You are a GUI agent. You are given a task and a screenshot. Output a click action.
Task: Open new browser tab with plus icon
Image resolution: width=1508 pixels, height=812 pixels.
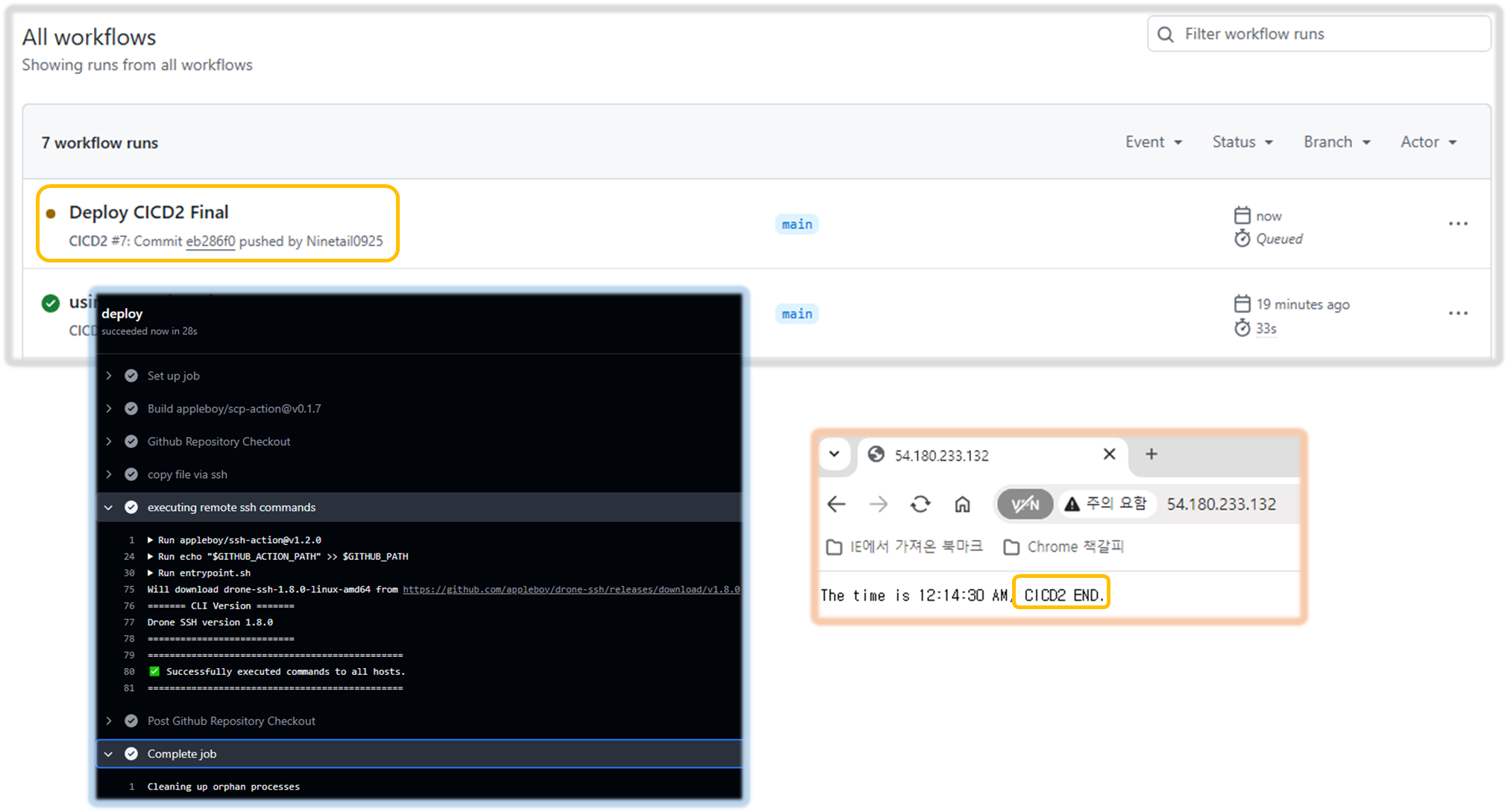[x=1151, y=454]
